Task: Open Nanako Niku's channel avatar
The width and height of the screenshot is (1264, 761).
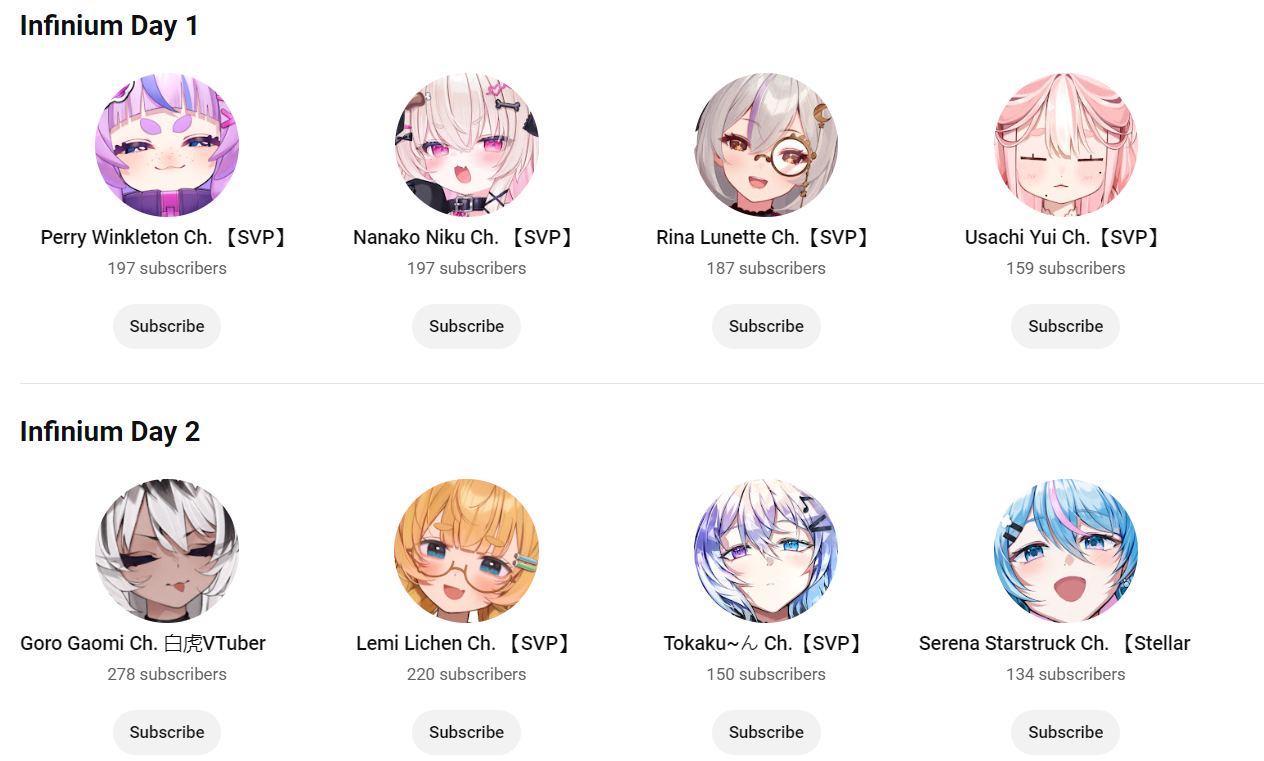Action: [467, 145]
